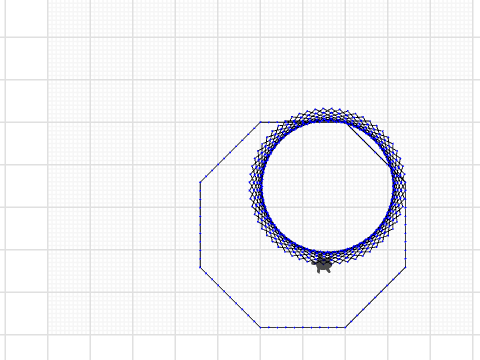Select the lower vertex of the octagon's right side
The height and width of the screenshot is (360, 480).
[x=405, y=267]
